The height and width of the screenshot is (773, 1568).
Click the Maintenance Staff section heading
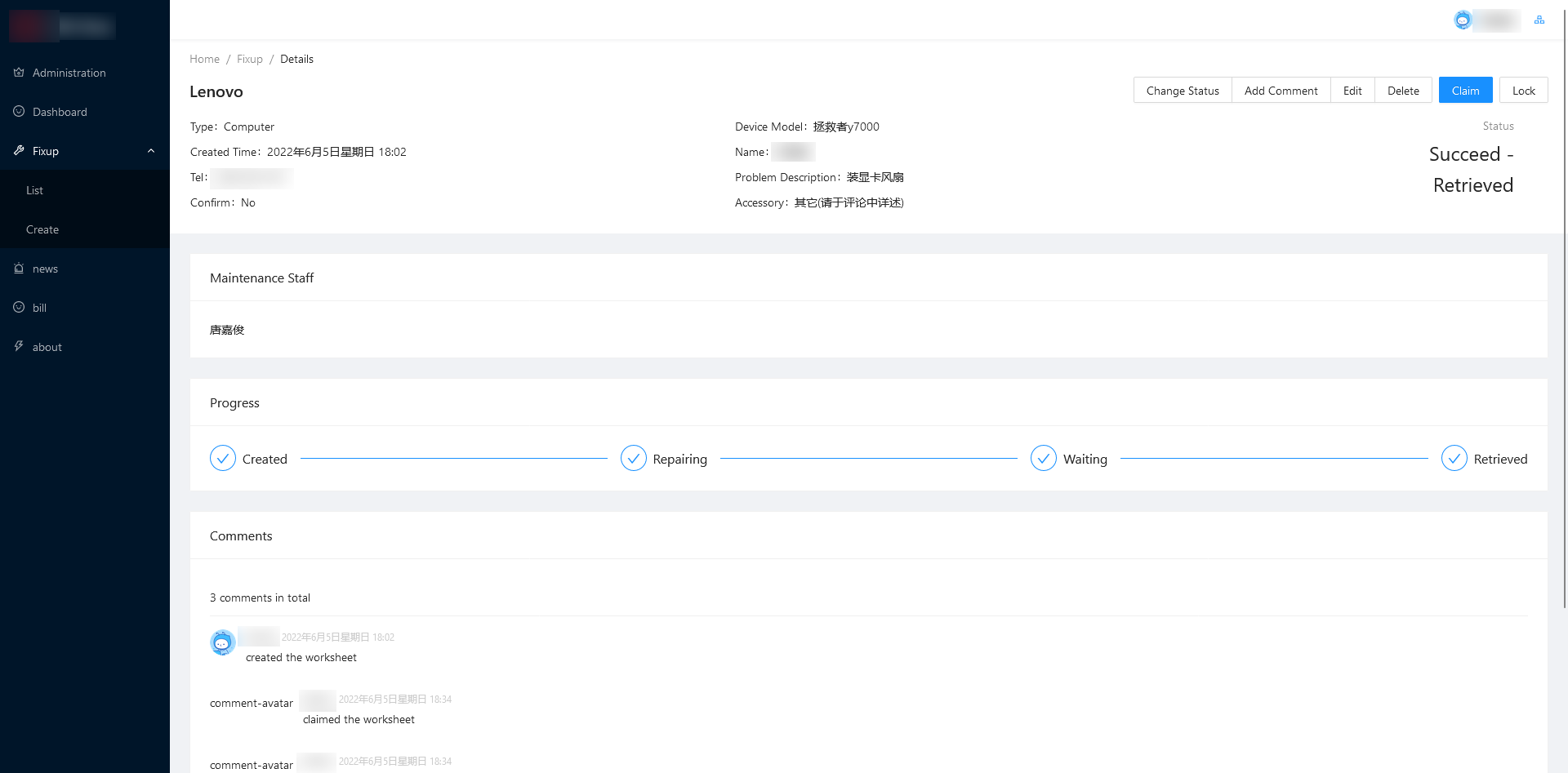[261, 278]
